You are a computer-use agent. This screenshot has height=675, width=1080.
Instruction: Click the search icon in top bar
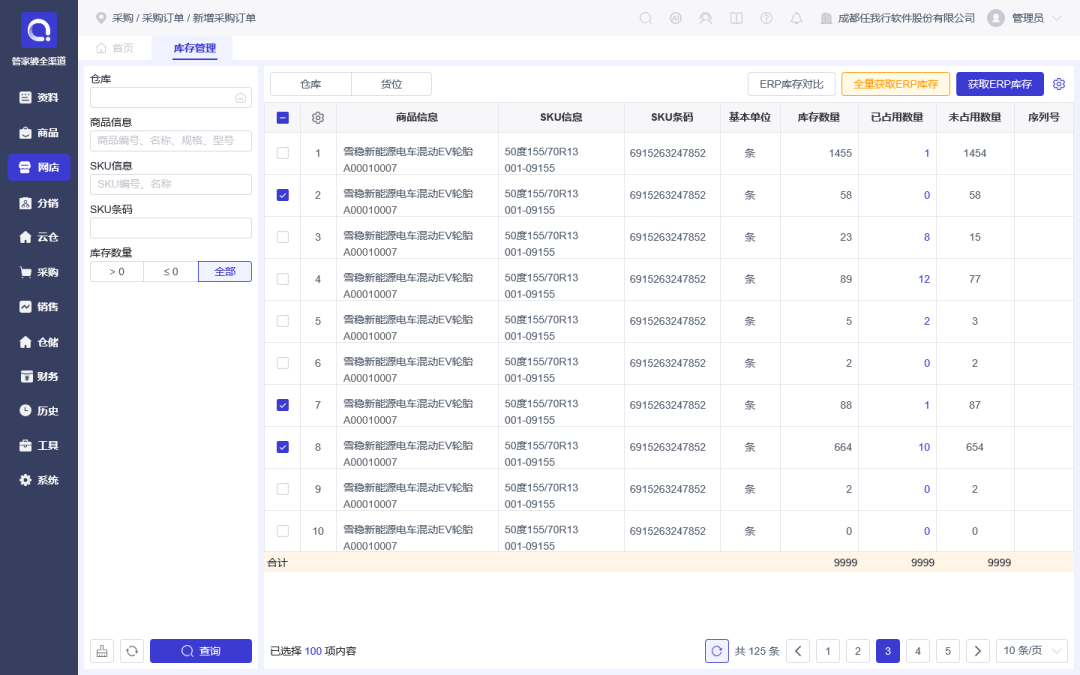tap(646, 18)
